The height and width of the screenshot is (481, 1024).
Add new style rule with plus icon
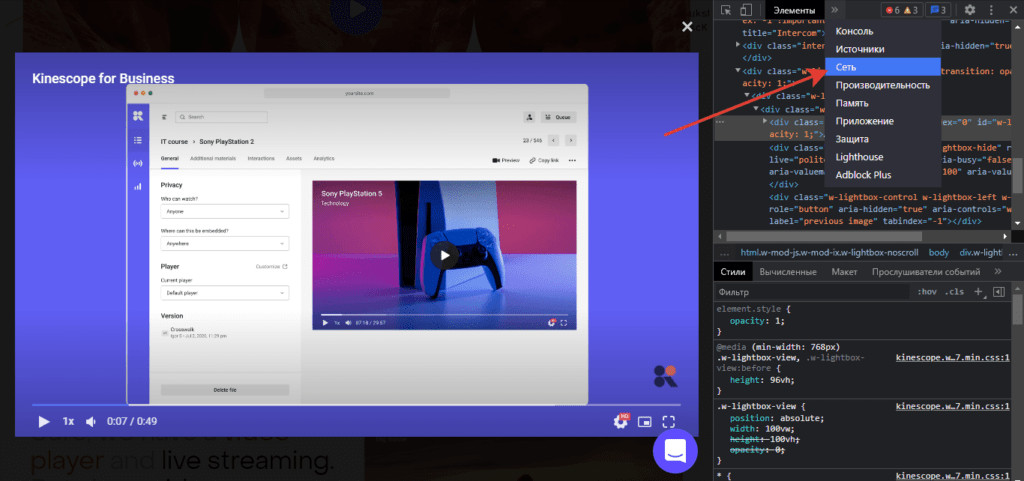(979, 292)
